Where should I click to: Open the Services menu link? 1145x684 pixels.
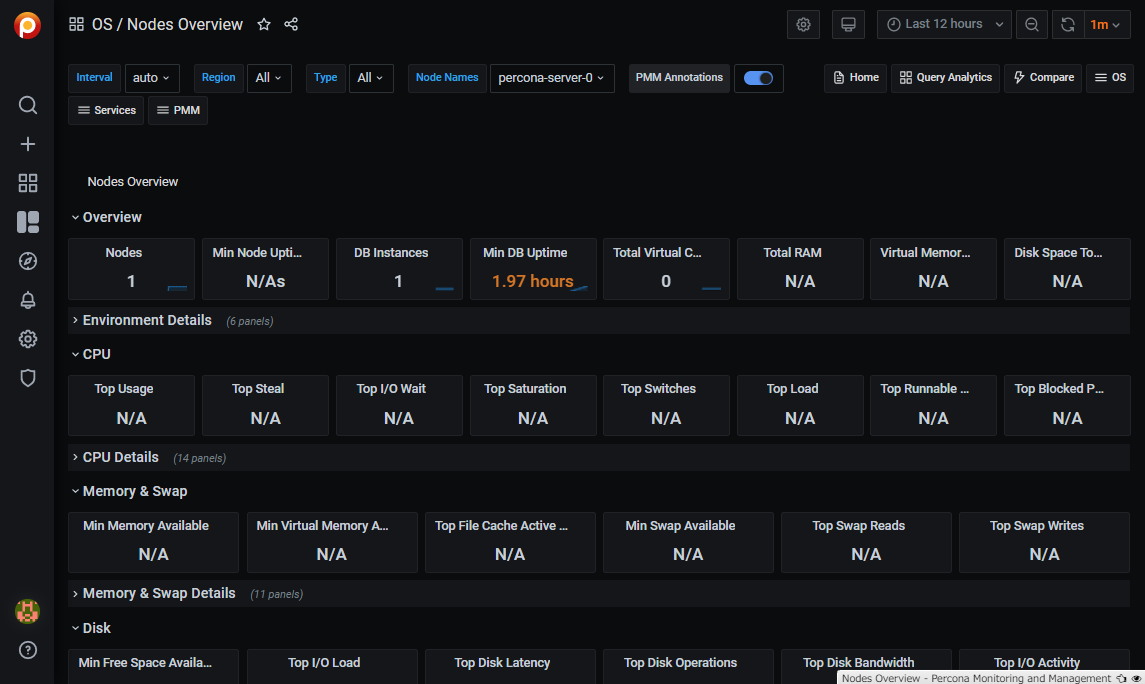(106, 110)
